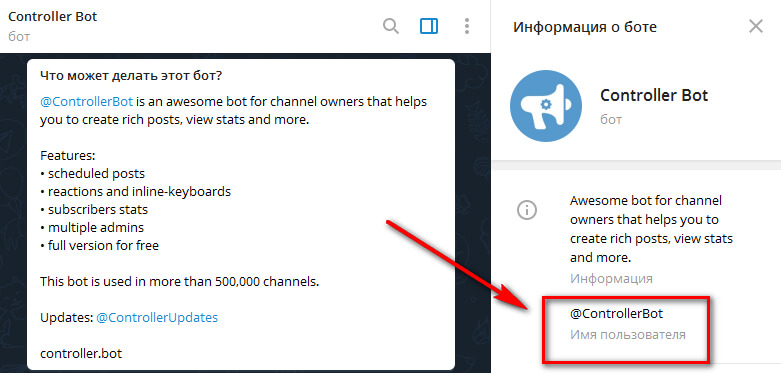Toggle the right info sidebar panel
Screen dimensions: 781x373
tap(429, 26)
